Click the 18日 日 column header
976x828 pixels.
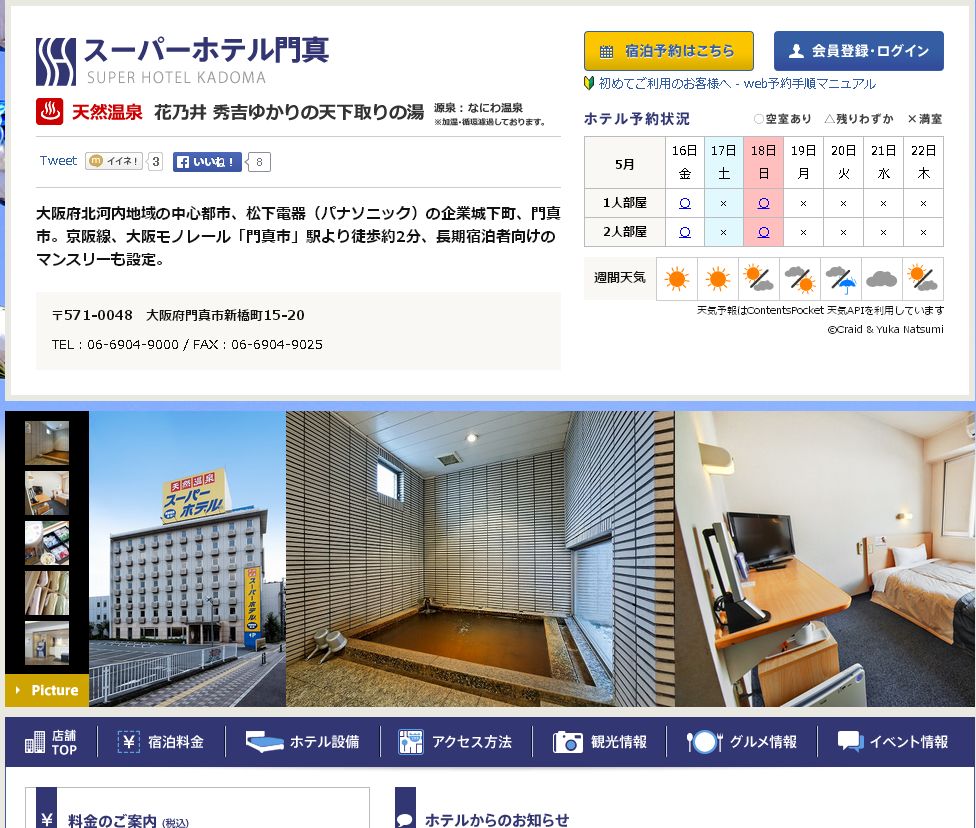pyautogui.click(x=764, y=162)
